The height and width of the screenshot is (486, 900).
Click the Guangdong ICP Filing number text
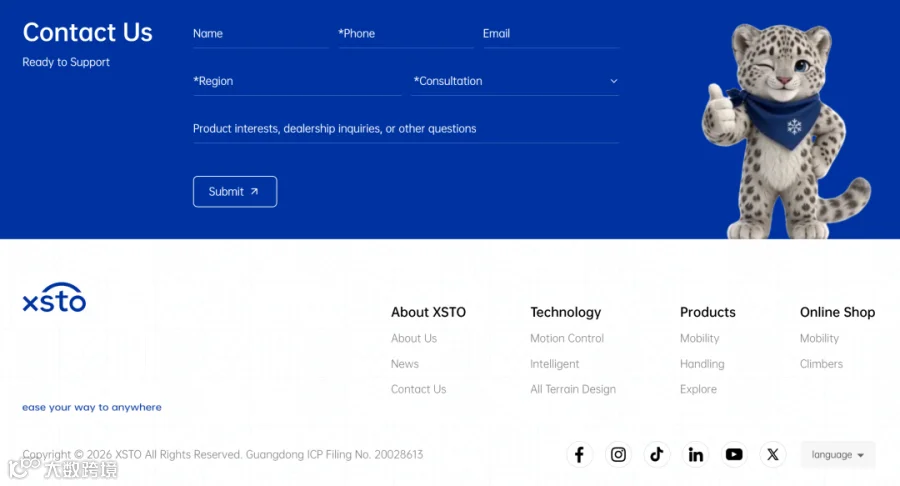[x=334, y=454]
